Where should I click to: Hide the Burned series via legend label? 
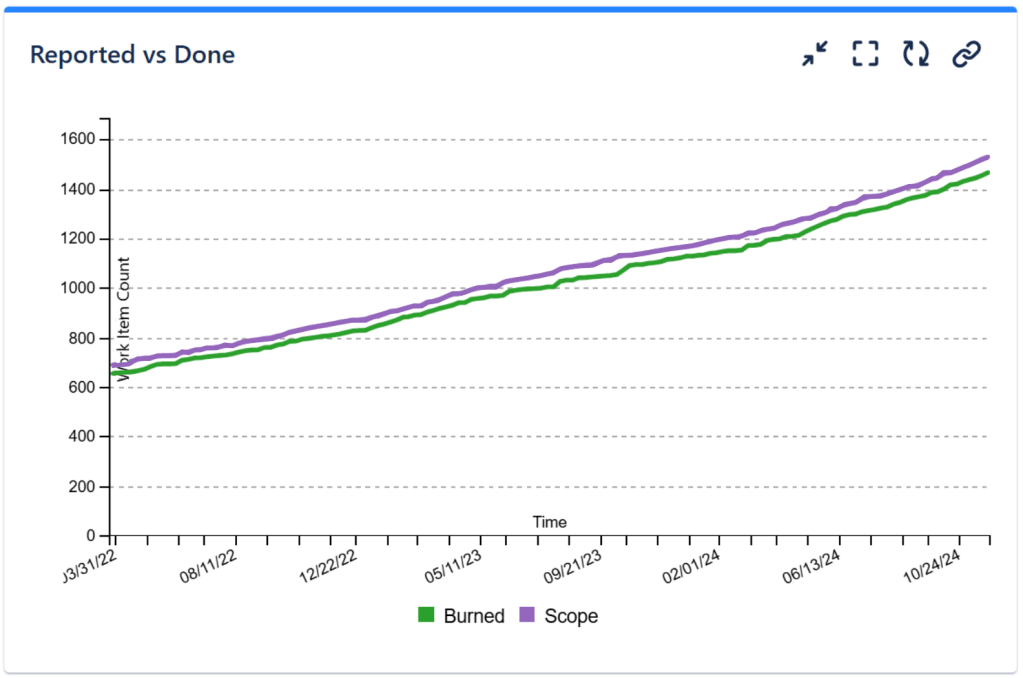pos(473,616)
